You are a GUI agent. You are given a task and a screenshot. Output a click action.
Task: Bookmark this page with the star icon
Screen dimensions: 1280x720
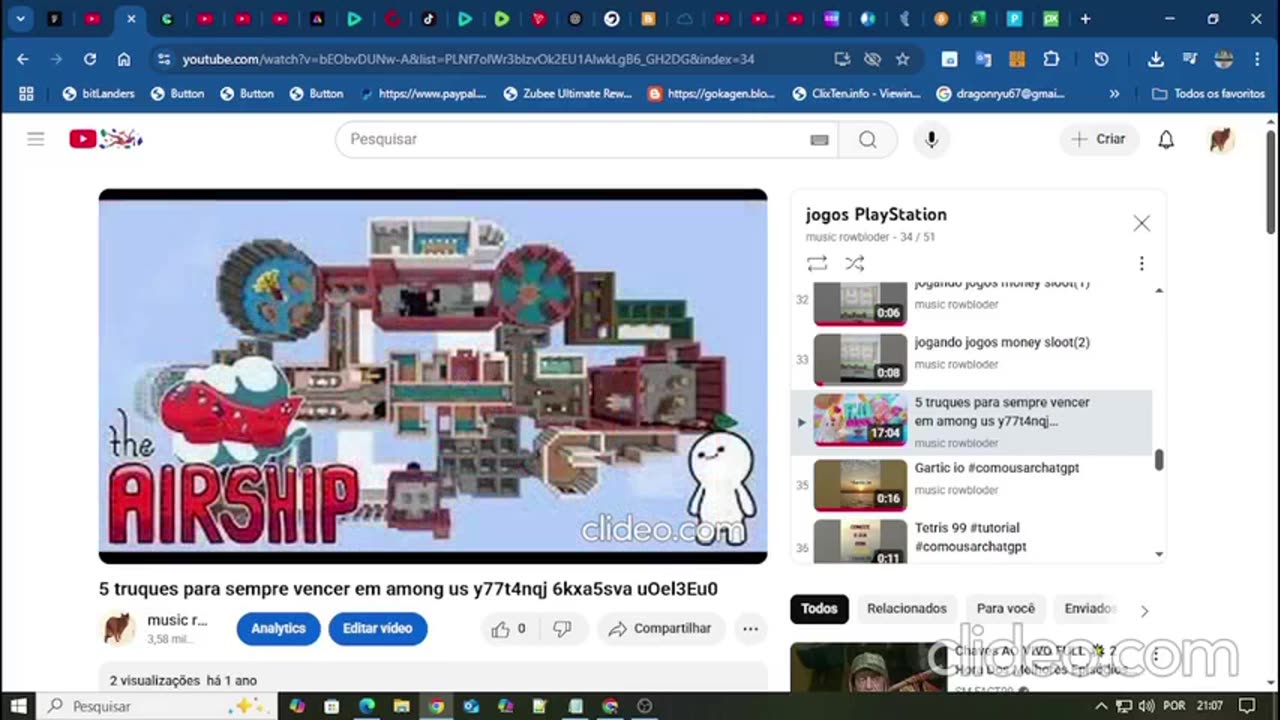(902, 59)
